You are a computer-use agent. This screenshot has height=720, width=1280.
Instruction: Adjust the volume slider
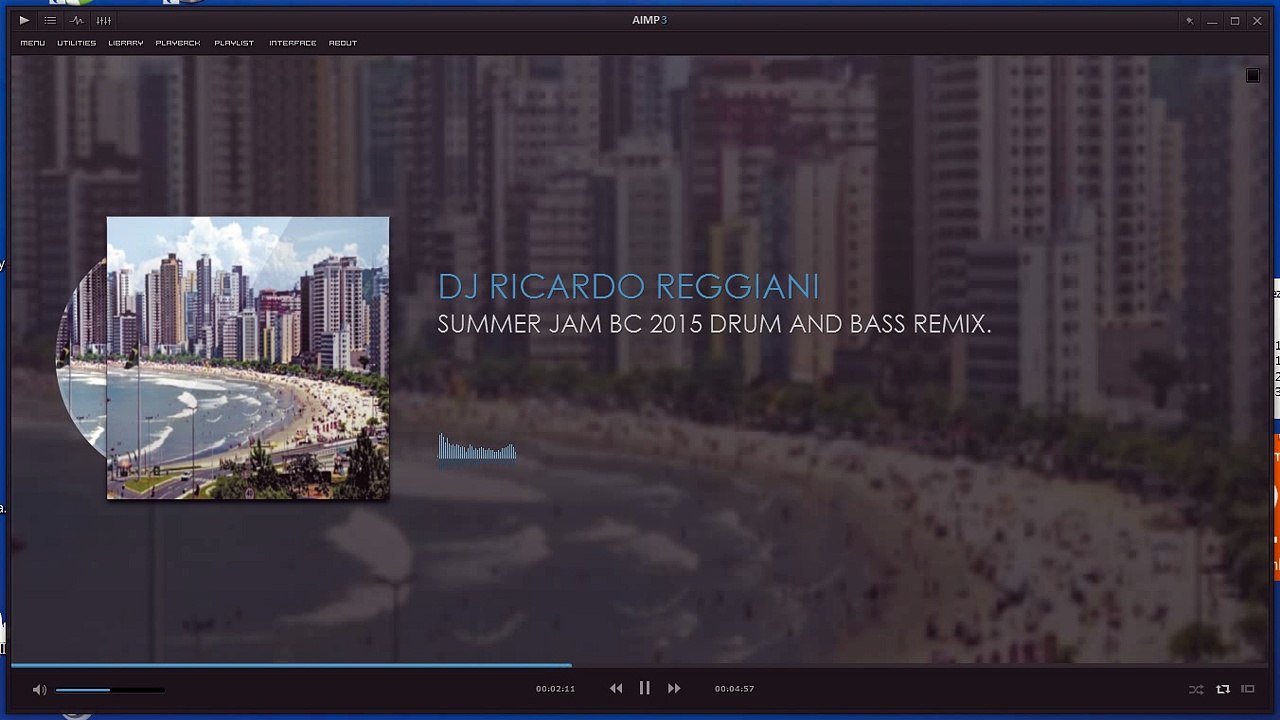click(x=110, y=689)
